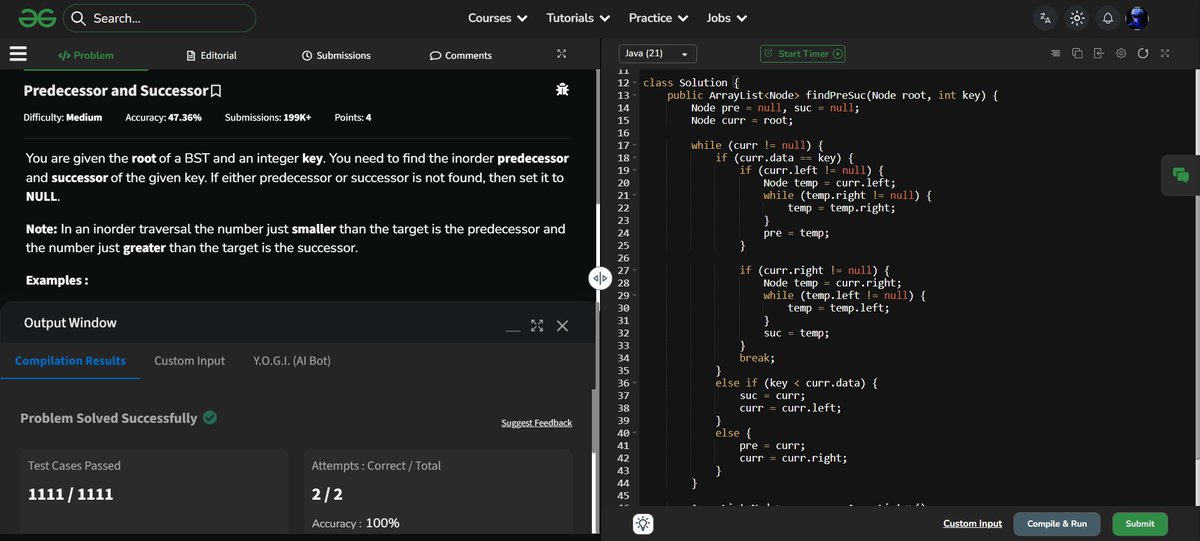1200x541 pixels.
Task: Reset the code with the refresh icon
Action: pos(1143,53)
